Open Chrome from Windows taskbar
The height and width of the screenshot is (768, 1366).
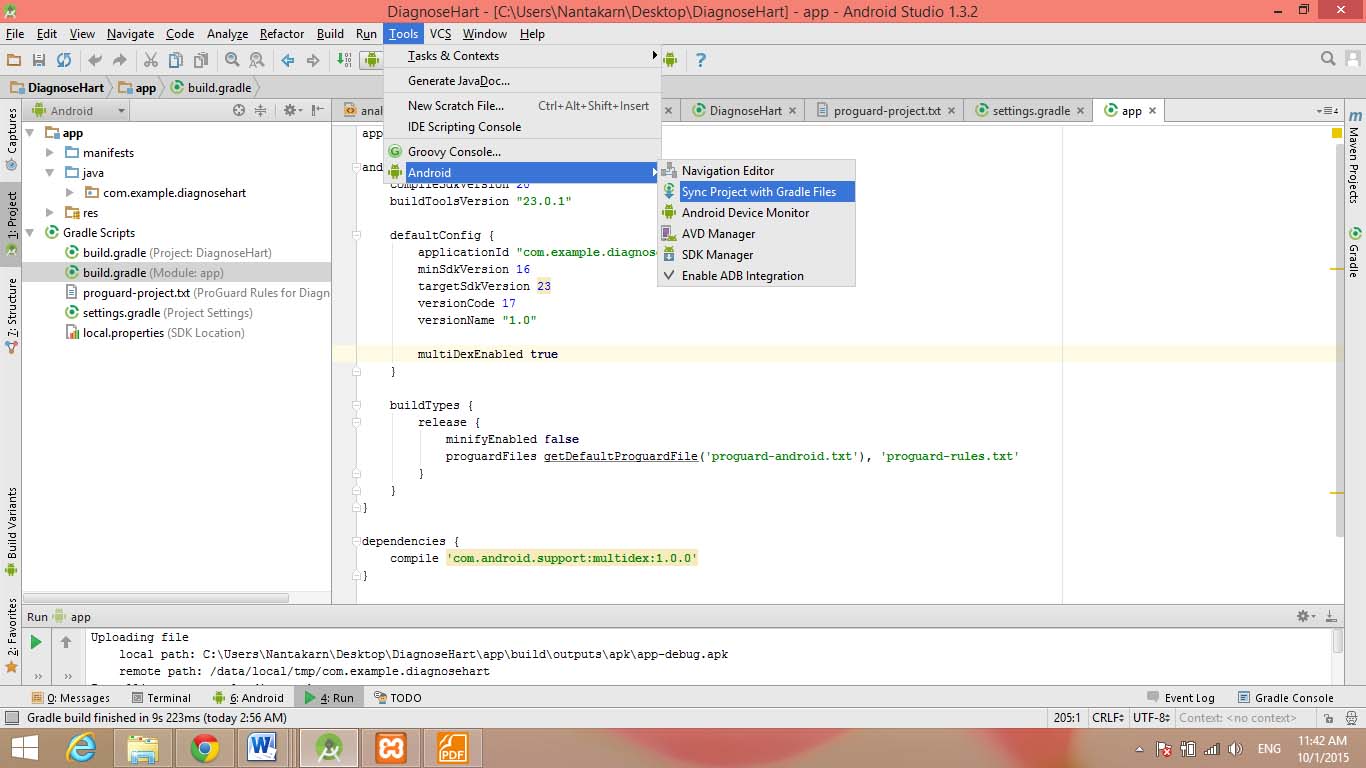click(x=205, y=748)
